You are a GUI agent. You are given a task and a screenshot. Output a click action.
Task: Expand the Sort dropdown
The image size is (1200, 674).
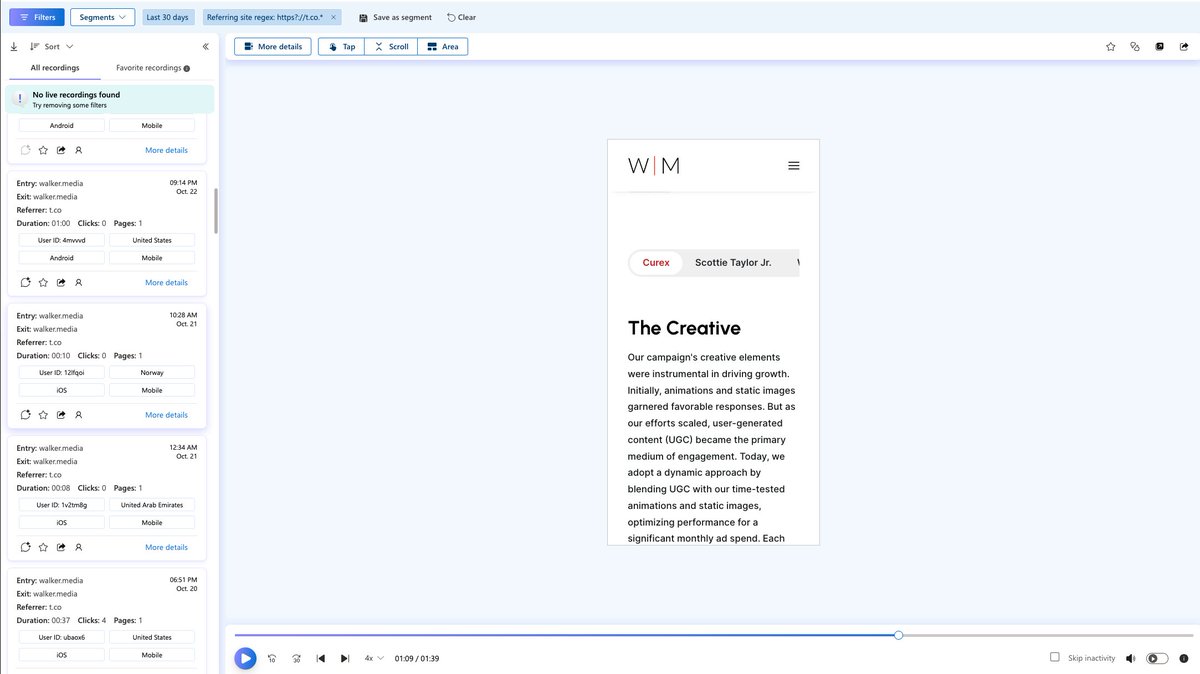point(52,46)
